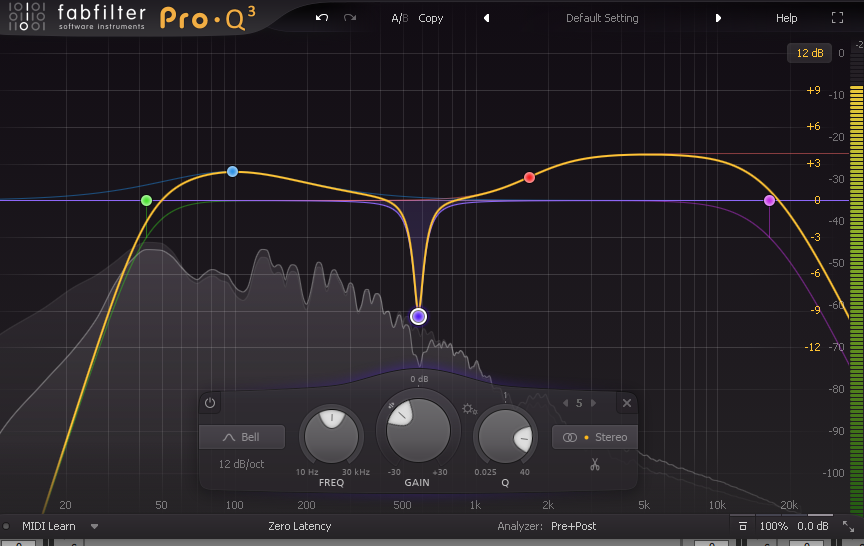Bypass the selected band with power button

(210, 403)
